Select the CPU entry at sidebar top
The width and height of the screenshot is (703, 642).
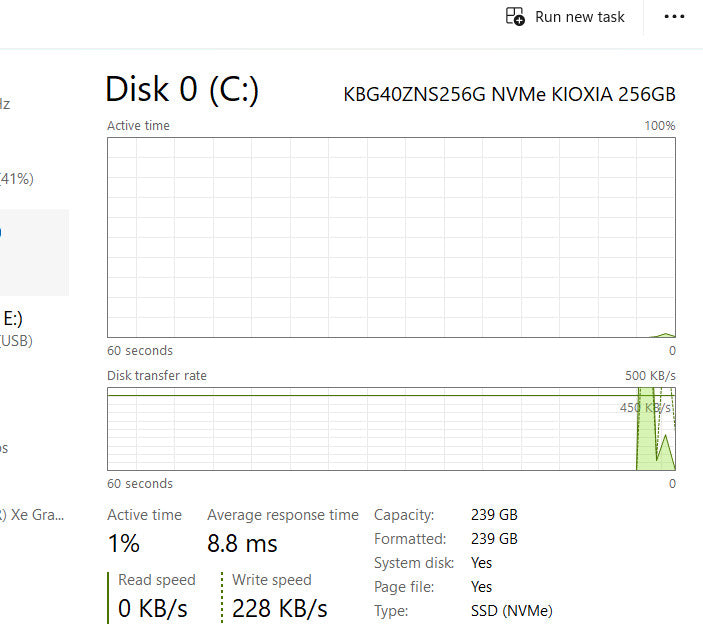8,103
